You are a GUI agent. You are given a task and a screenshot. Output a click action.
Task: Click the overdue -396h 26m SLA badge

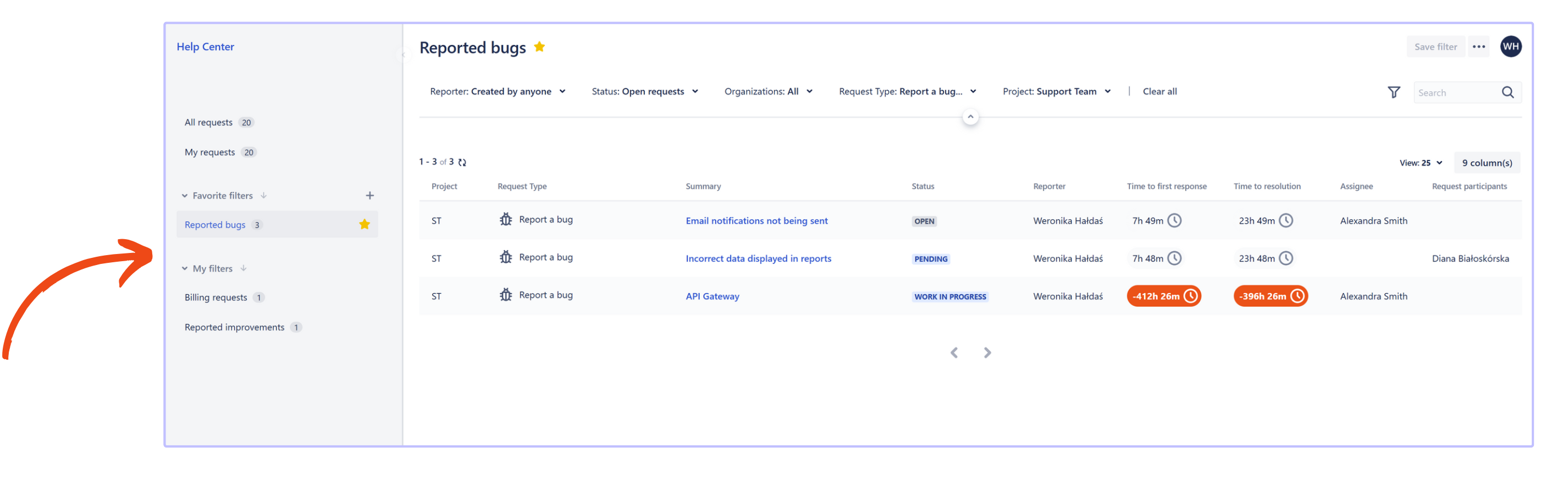point(1271,296)
